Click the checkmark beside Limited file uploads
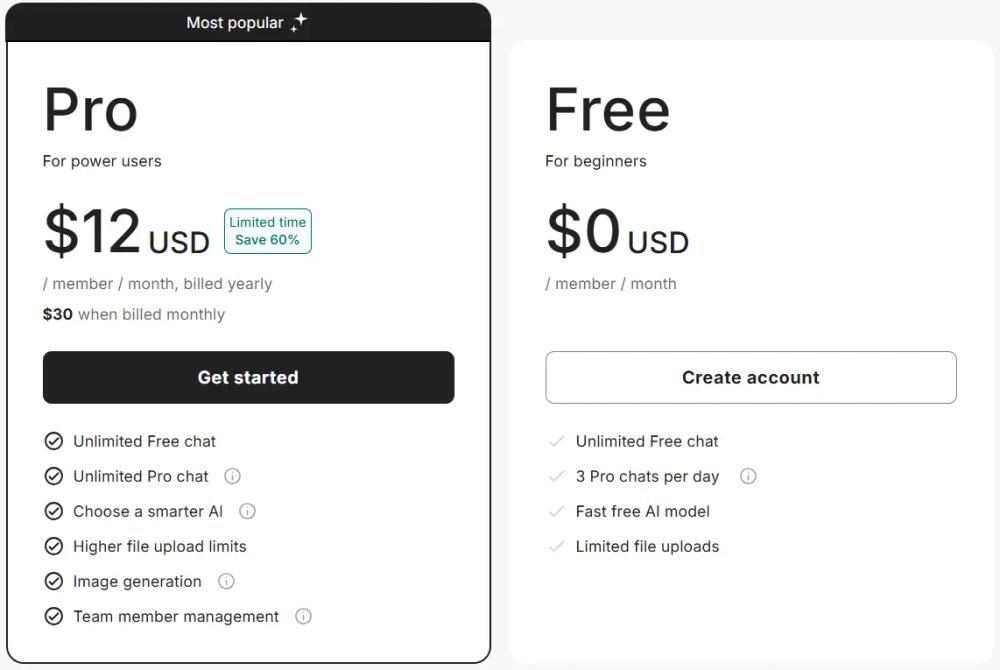 555,546
